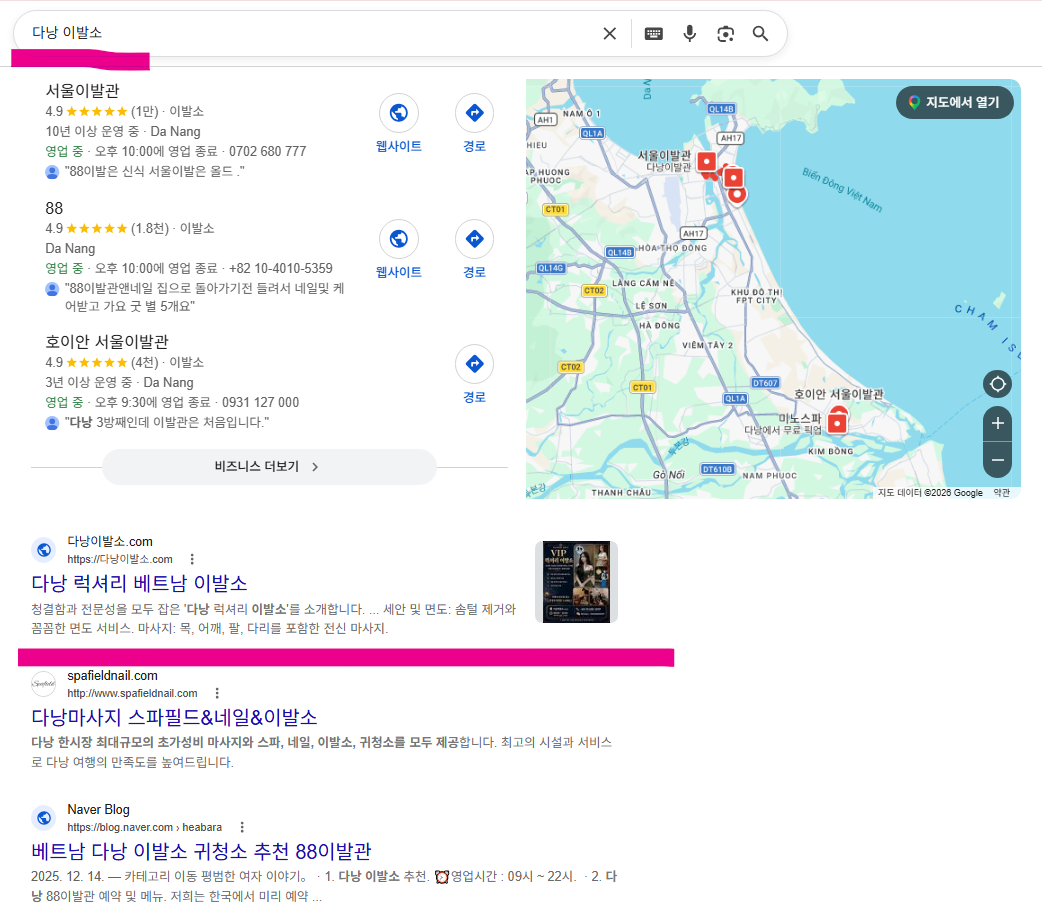This screenshot has width=1042, height=920.
Task: Click the Naver Blog site favicon
Action: point(44,818)
